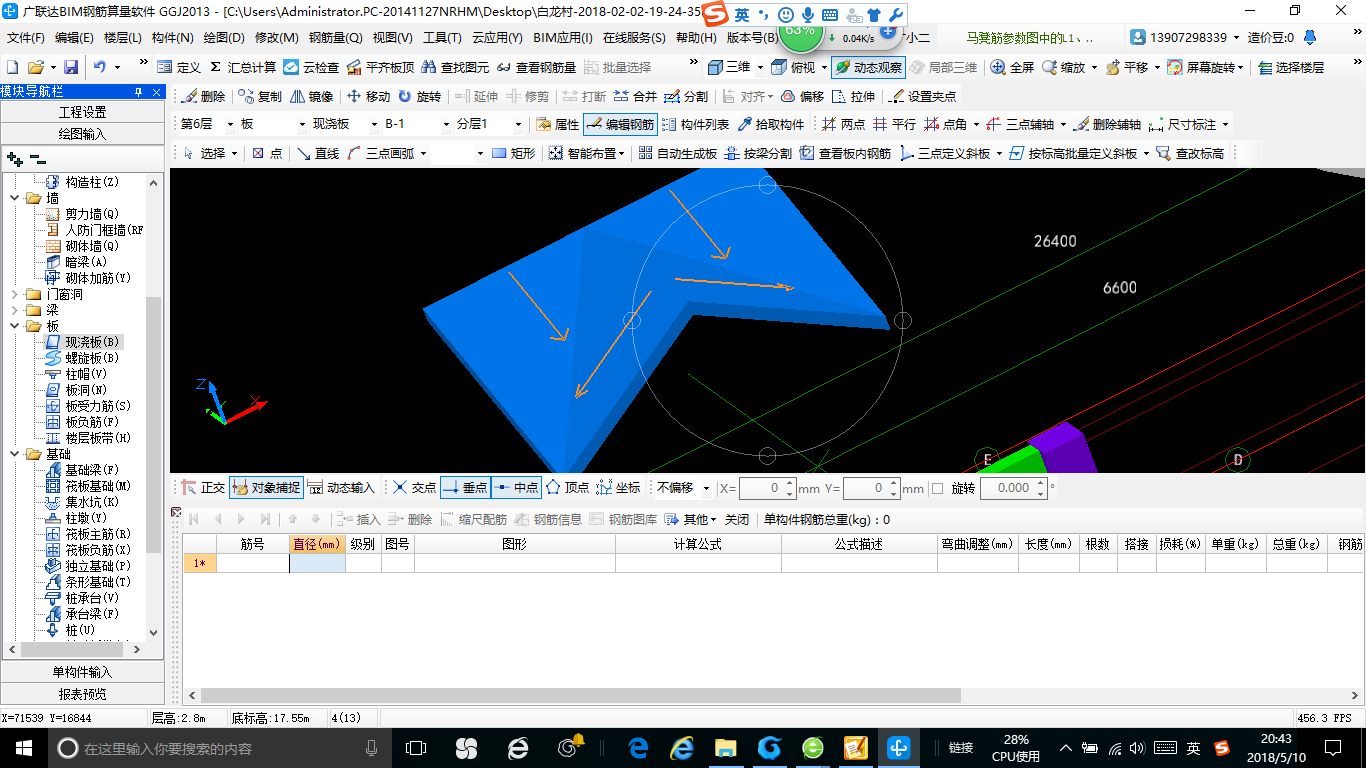Click the 删除 delete tool
This screenshot has height=768, width=1366.
click(204, 96)
